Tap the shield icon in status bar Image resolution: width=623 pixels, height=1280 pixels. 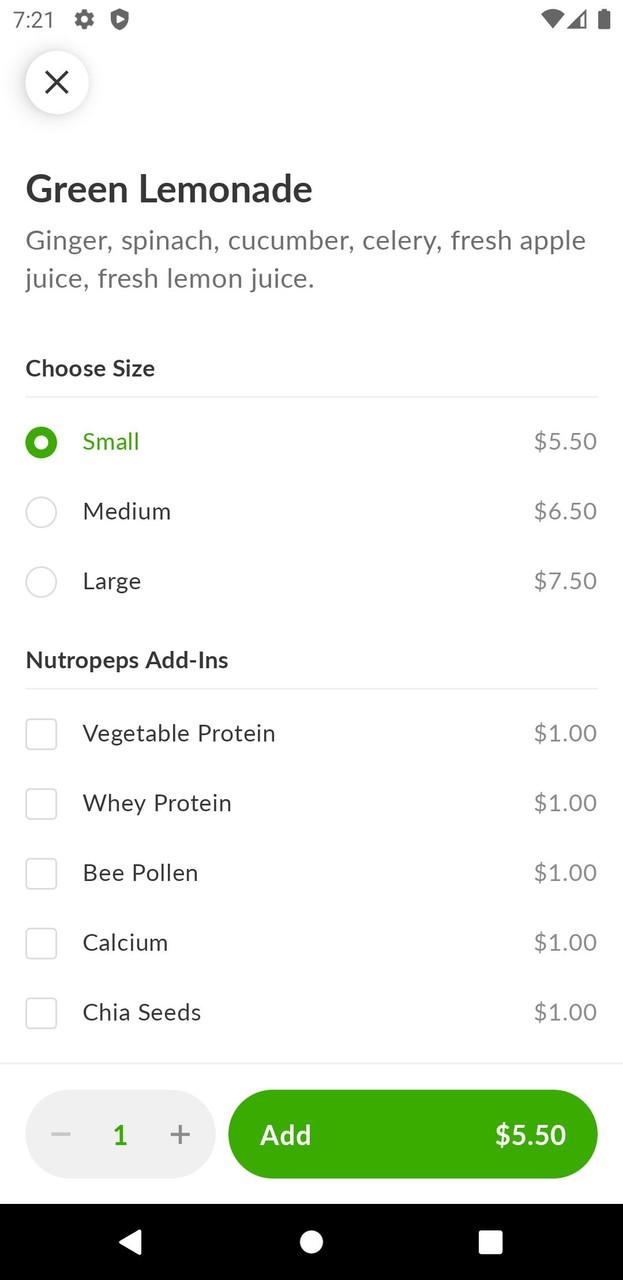coord(119,19)
